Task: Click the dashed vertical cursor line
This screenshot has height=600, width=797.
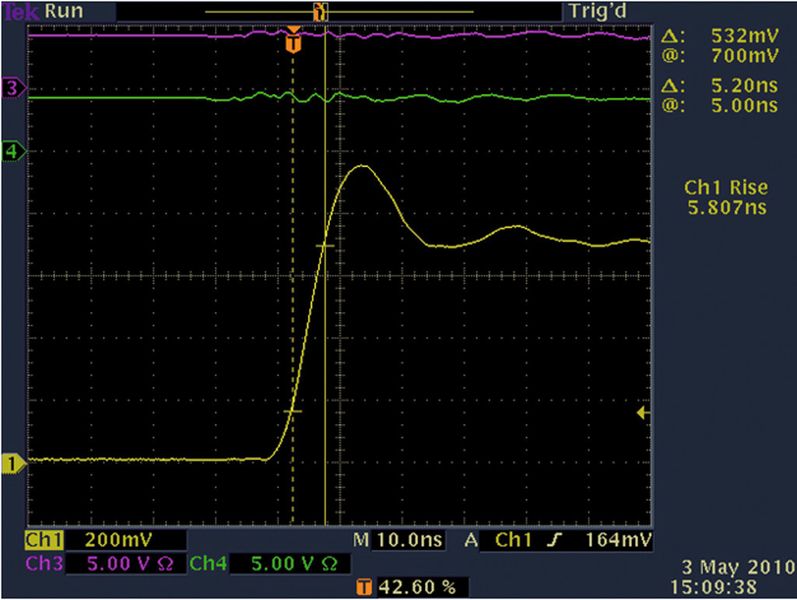Action: click(x=293, y=285)
